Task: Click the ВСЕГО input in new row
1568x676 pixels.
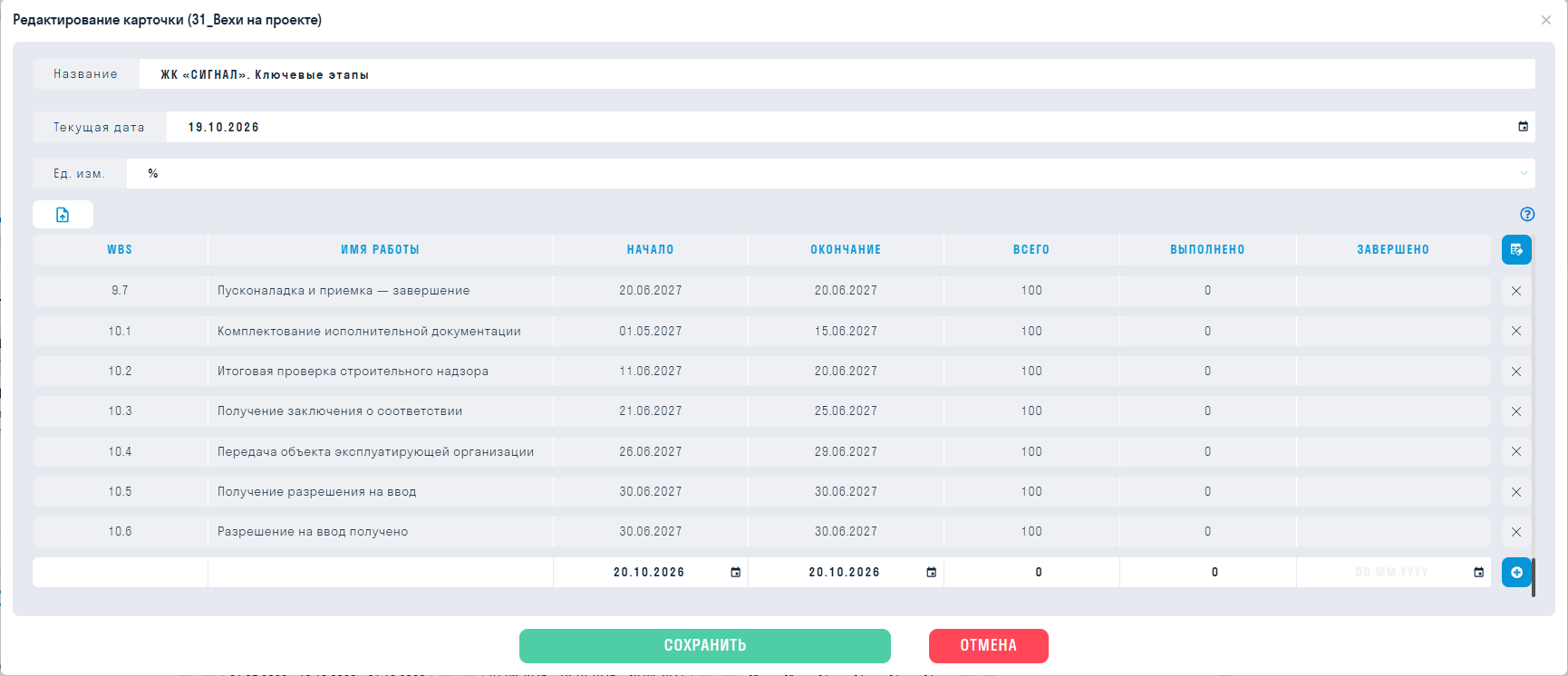Action: coord(1031,573)
